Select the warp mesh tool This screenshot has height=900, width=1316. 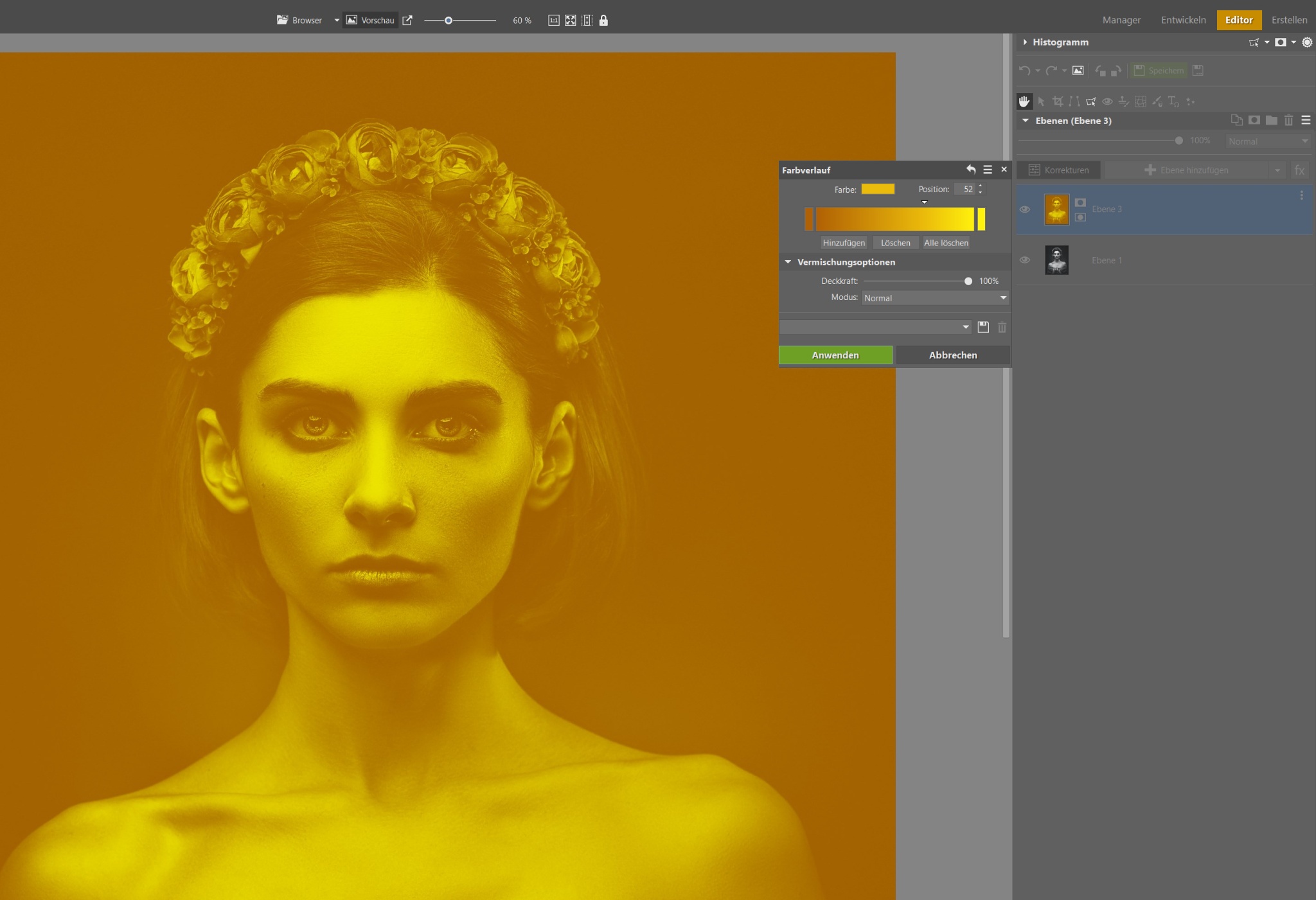point(1141,101)
